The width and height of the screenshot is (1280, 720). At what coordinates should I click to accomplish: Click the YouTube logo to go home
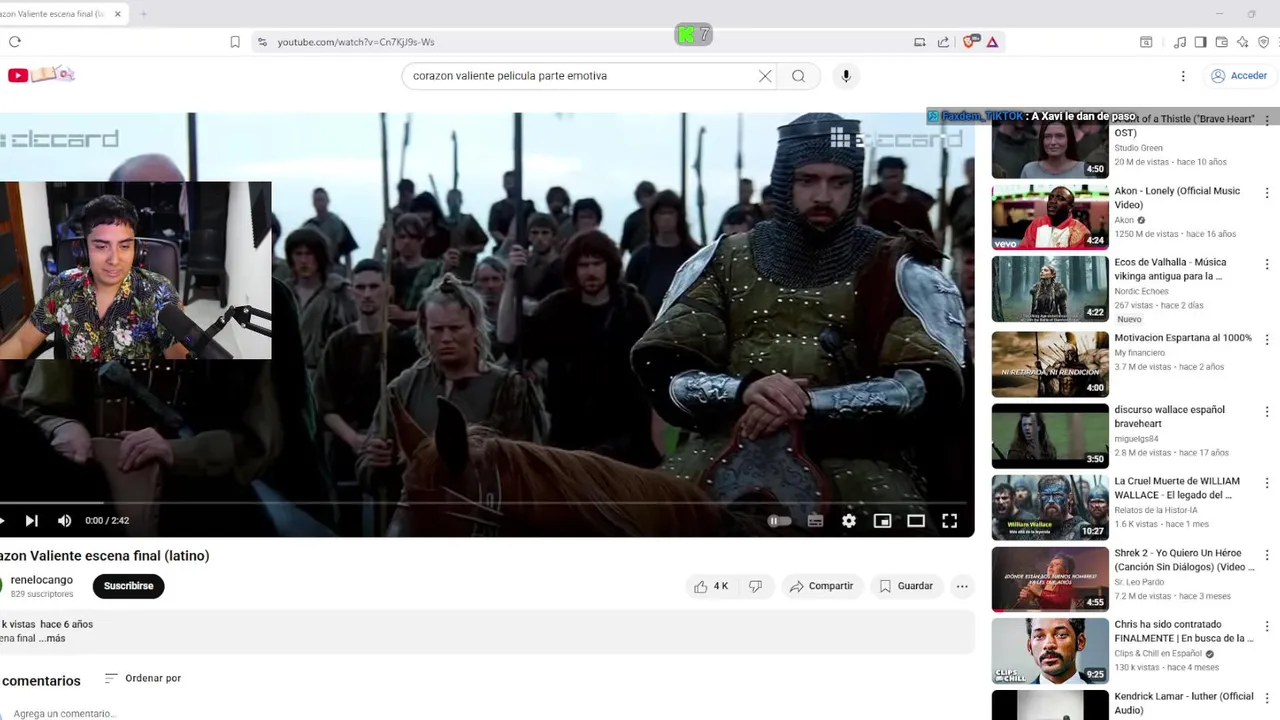pos(40,75)
